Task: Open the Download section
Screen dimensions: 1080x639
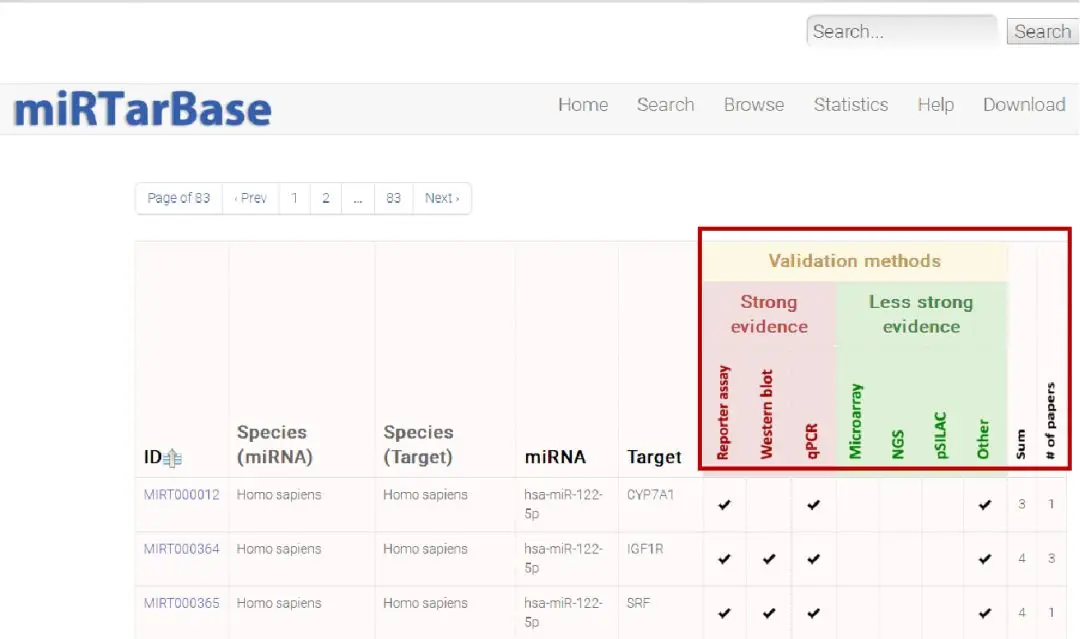Action: coord(1023,105)
